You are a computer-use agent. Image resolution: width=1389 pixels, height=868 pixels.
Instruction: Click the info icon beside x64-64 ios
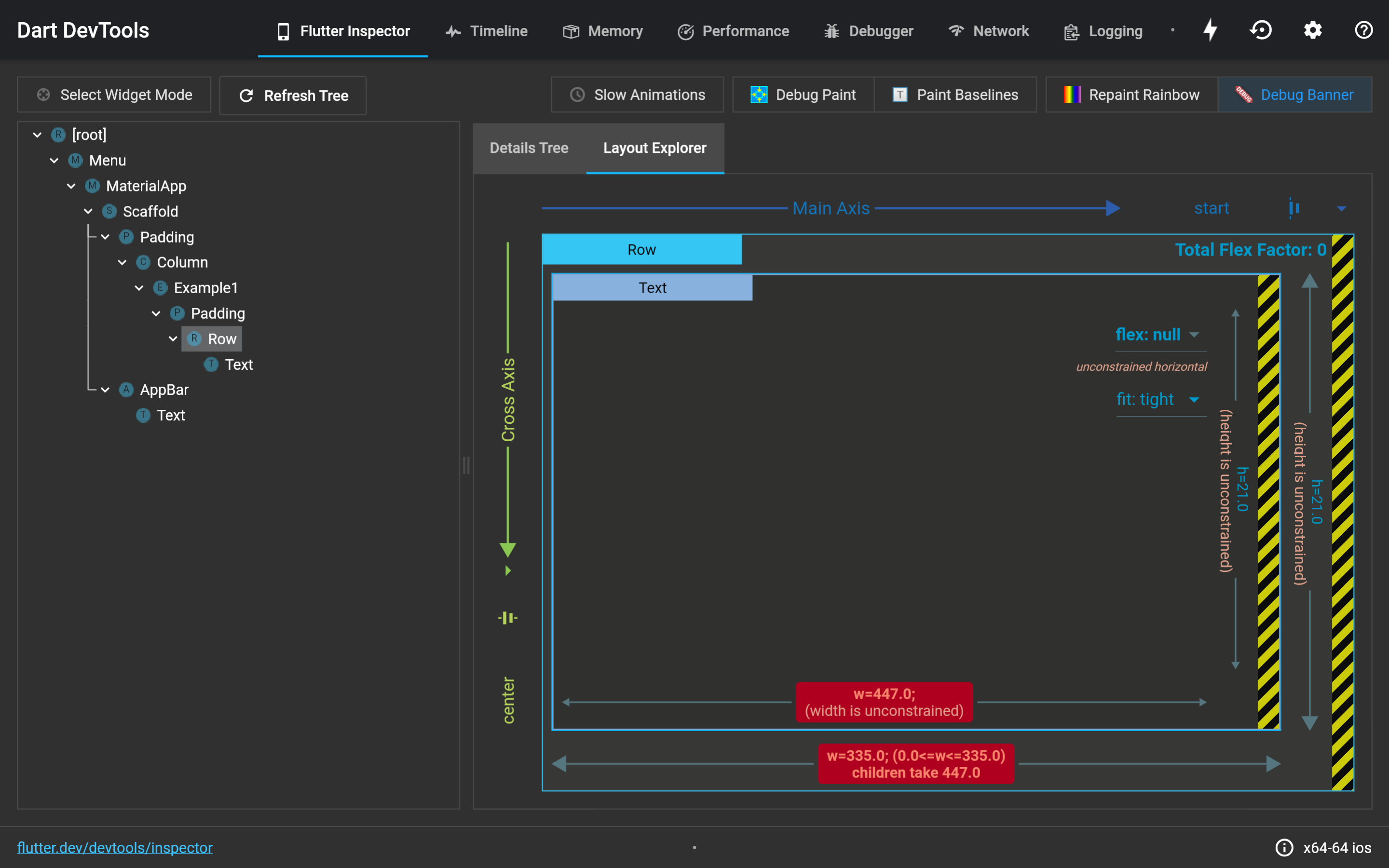point(1284,847)
